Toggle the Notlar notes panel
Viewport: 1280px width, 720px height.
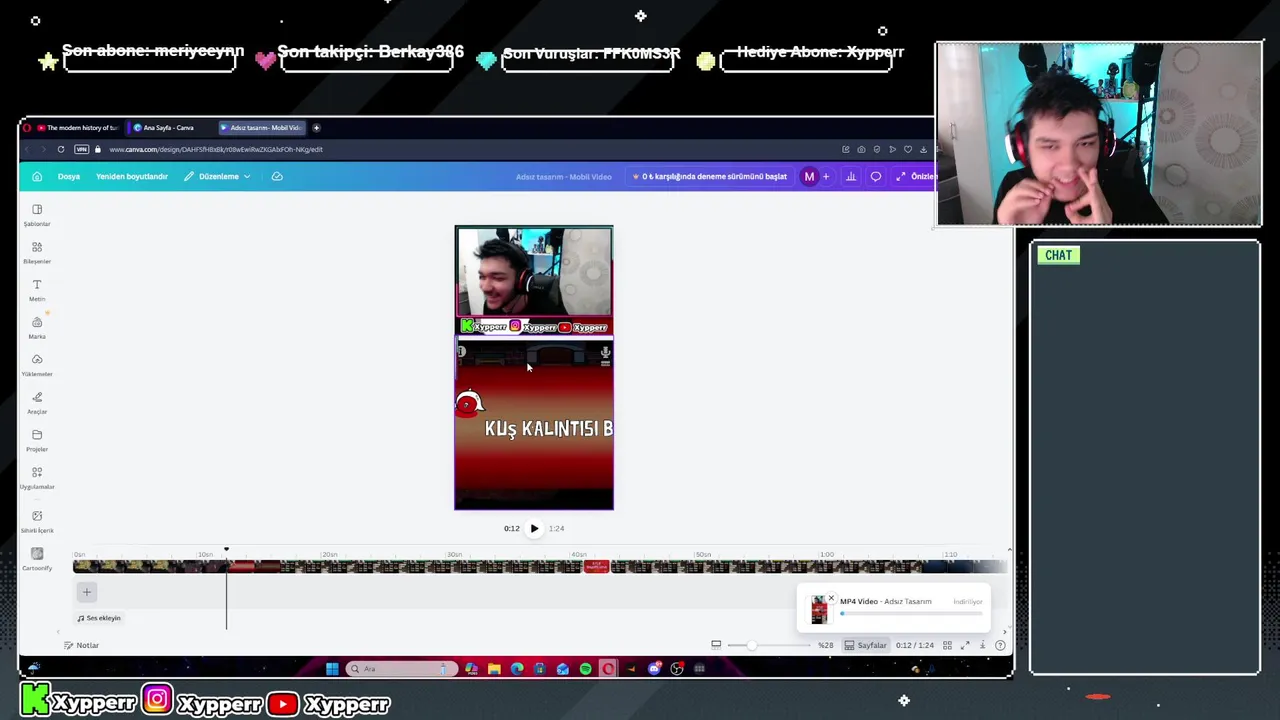tap(81, 645)
